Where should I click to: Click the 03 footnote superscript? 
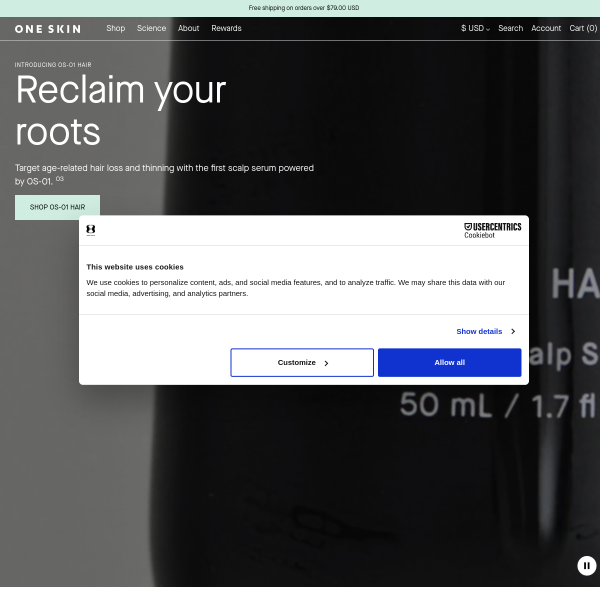60,179
